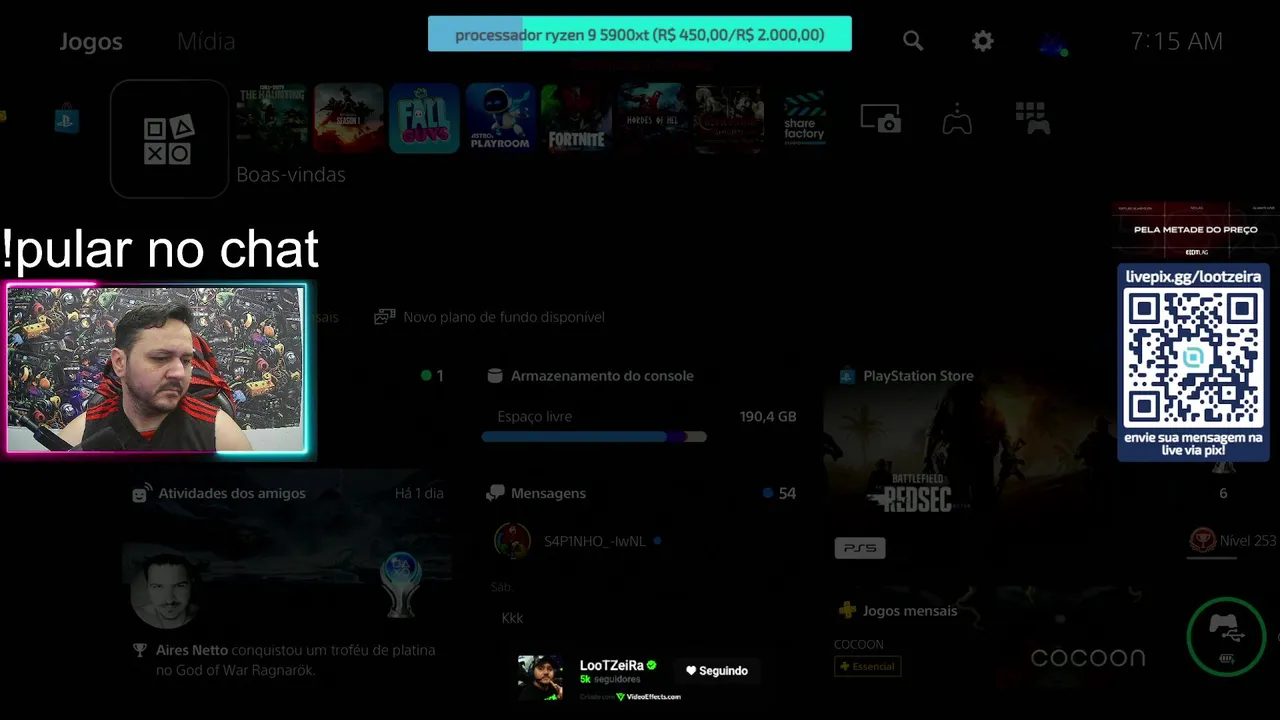
Task: Click the controller battery status overlay icon
Action: pos(1226,636)
